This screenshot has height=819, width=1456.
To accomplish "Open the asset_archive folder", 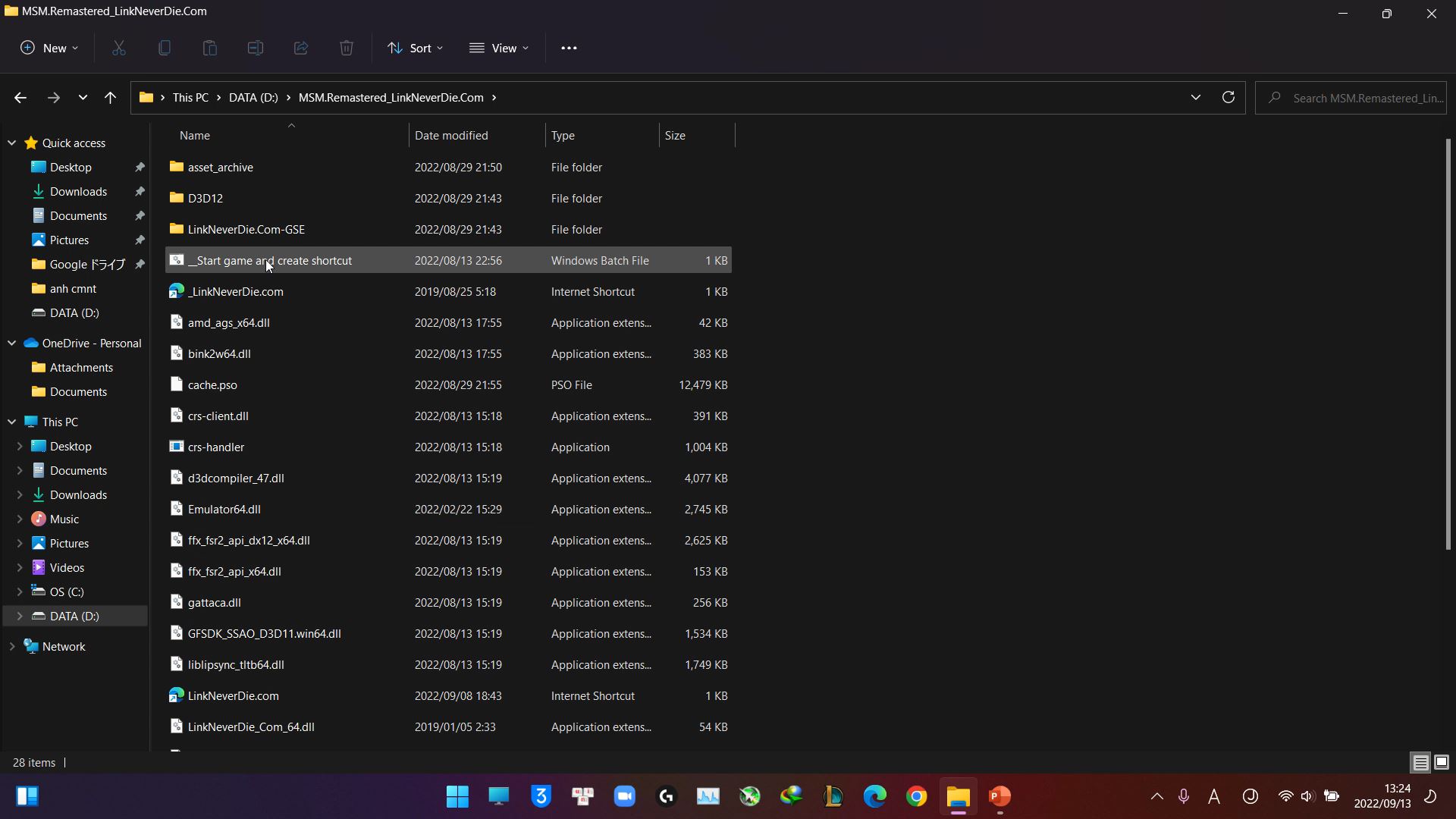I will coord(220,166).
